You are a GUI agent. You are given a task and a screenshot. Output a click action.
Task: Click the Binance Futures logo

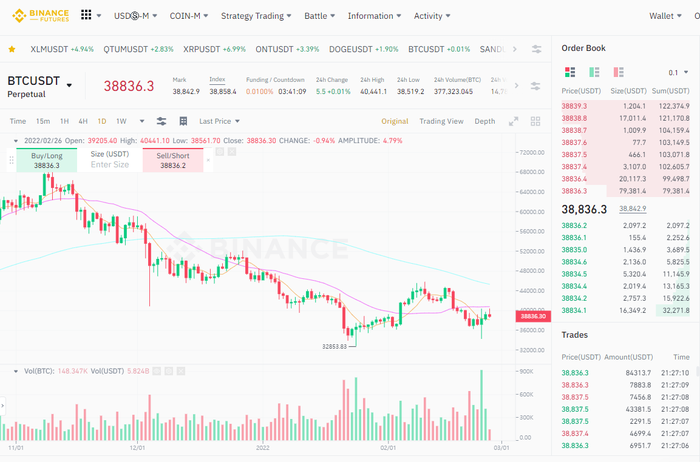[41, 16]
